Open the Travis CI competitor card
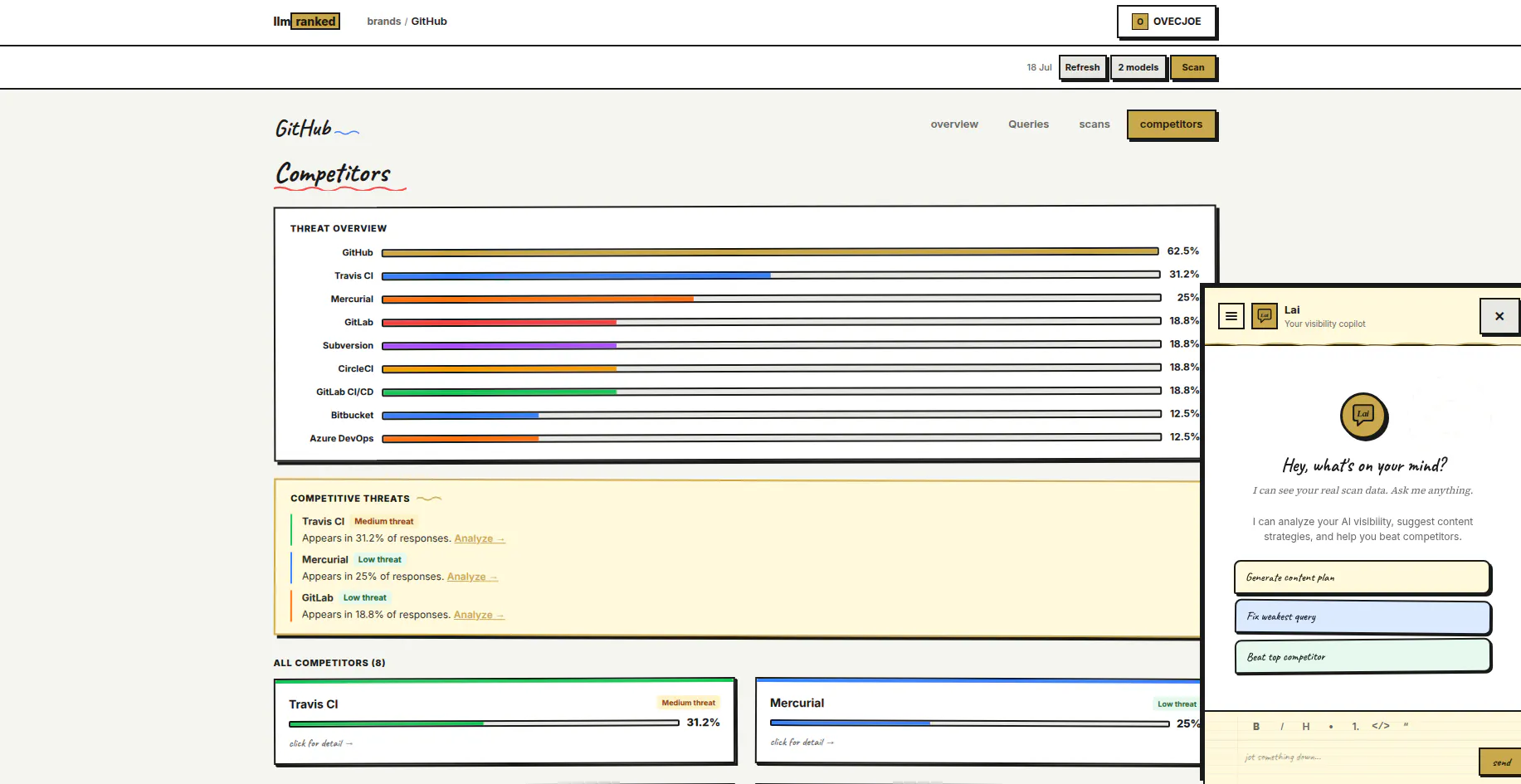 [x=505, y=722]
